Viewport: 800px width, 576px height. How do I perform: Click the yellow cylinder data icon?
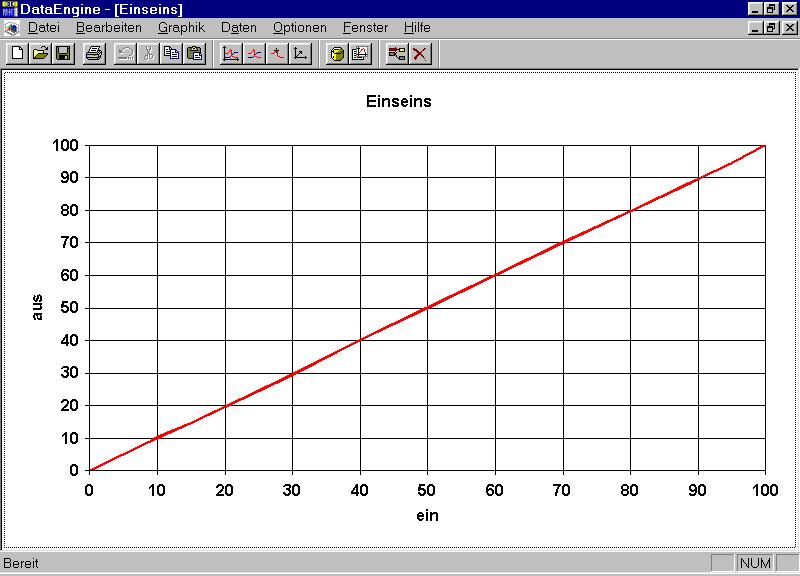tap(337, 53)
